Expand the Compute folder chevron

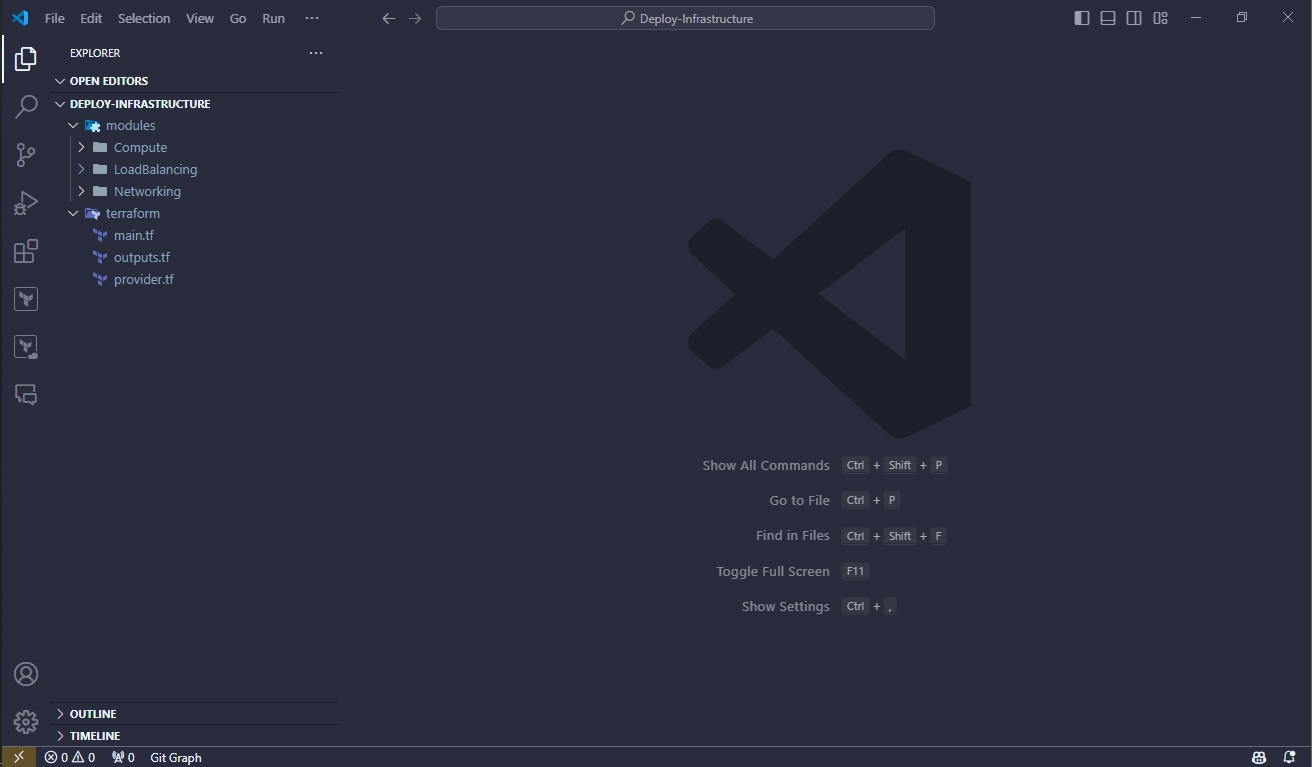click(81, 147)
